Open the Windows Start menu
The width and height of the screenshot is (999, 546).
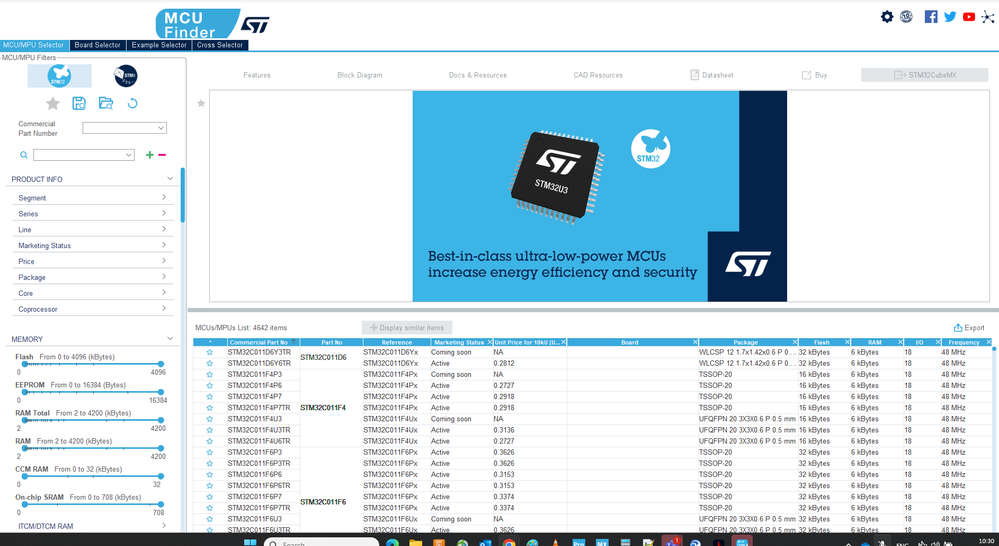(x=250, y=542)
